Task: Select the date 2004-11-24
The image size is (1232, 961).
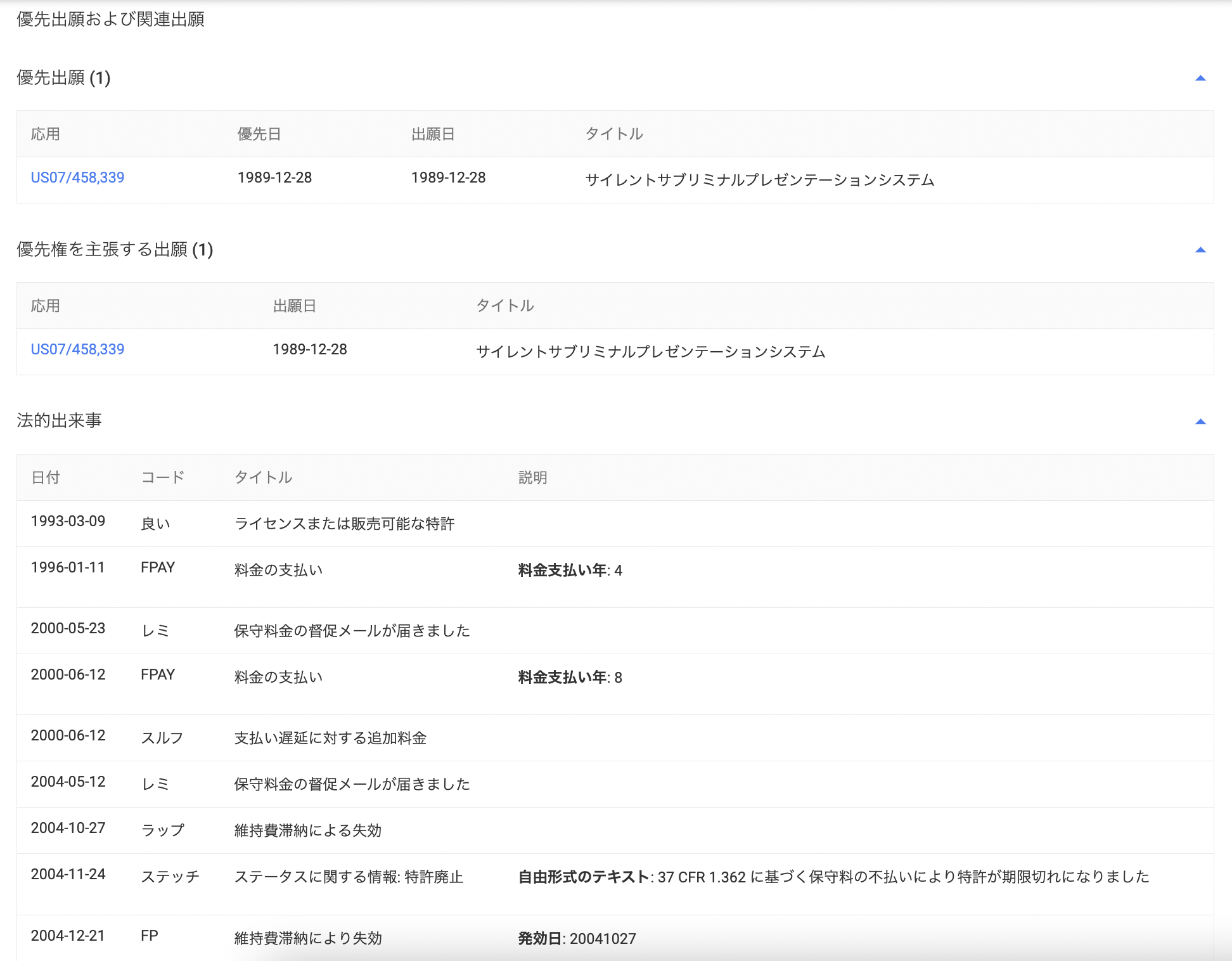Action: click(68, 874)
